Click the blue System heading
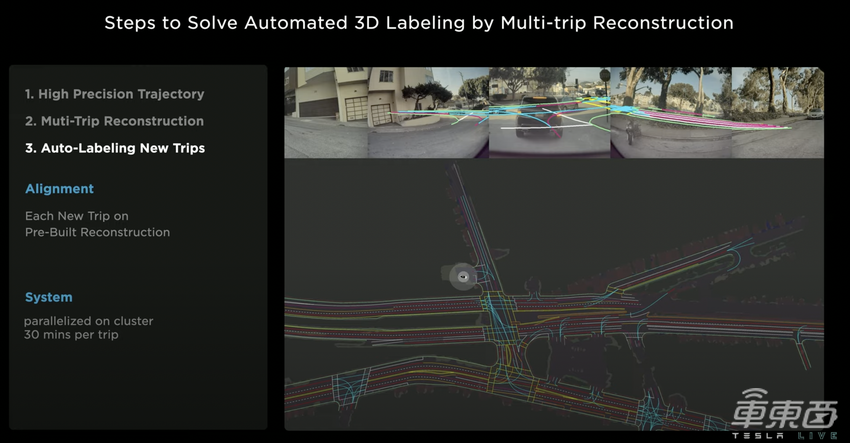850x443 pixels. [x=48, y=297]
